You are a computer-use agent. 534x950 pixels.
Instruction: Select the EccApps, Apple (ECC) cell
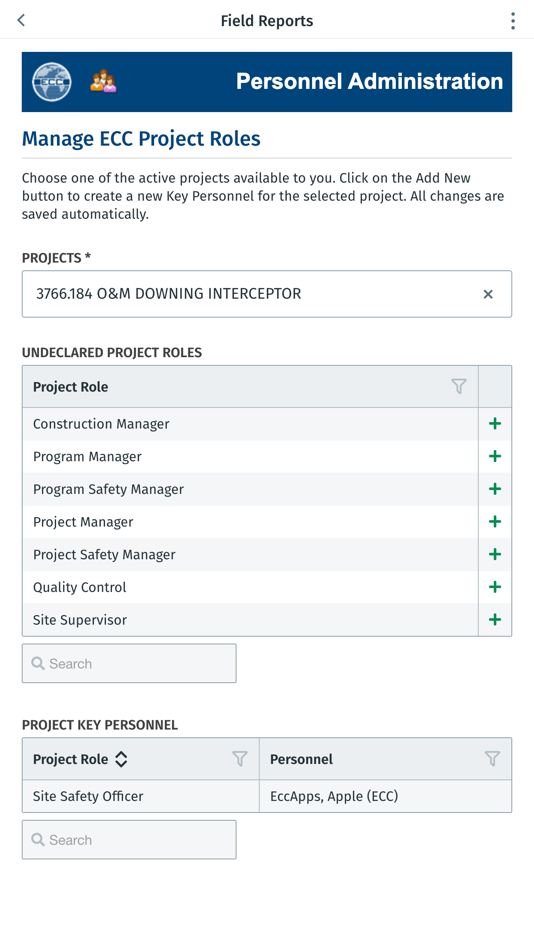[385, 796]
